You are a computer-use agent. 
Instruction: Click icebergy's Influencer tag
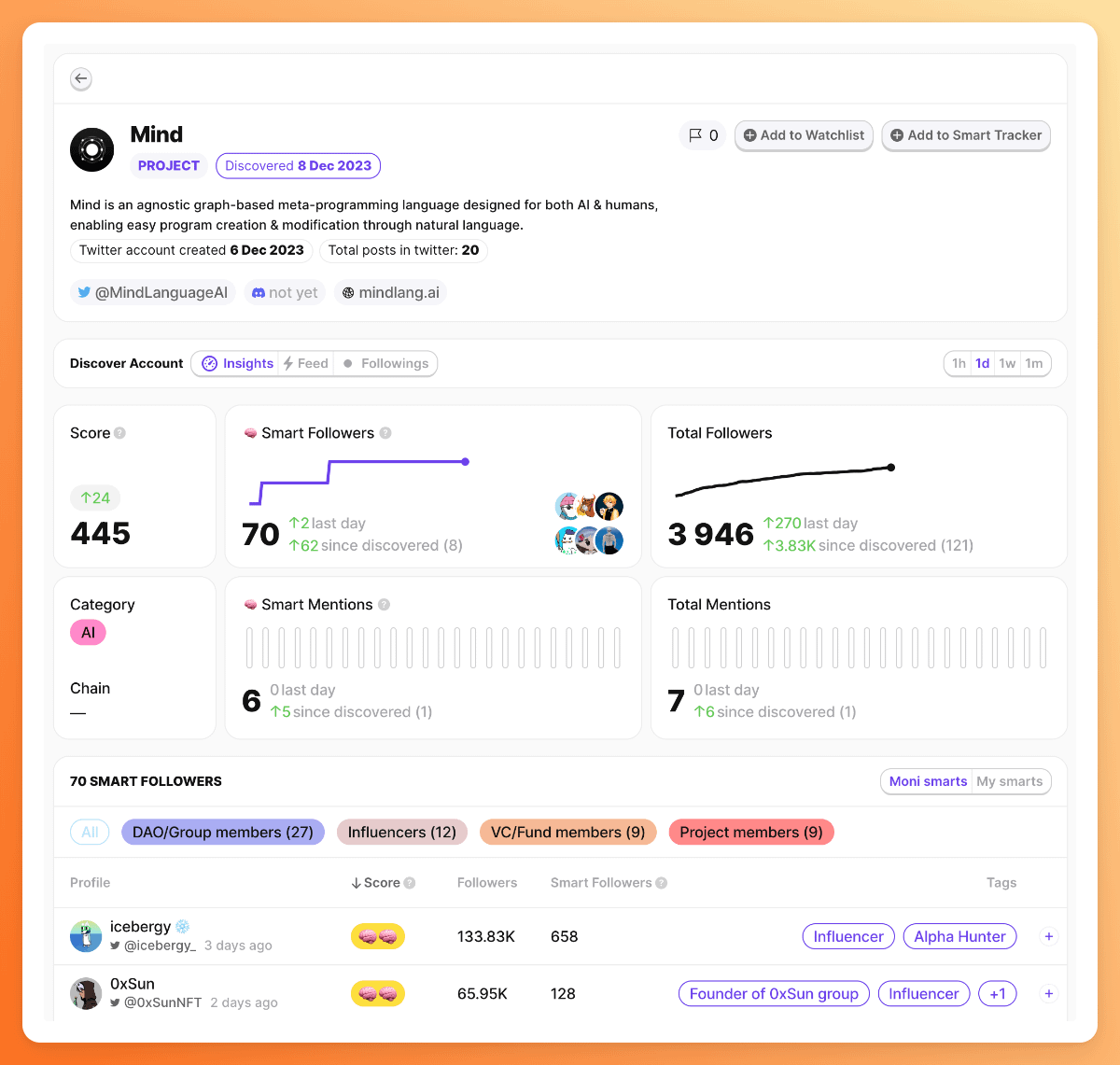point(848,936)
